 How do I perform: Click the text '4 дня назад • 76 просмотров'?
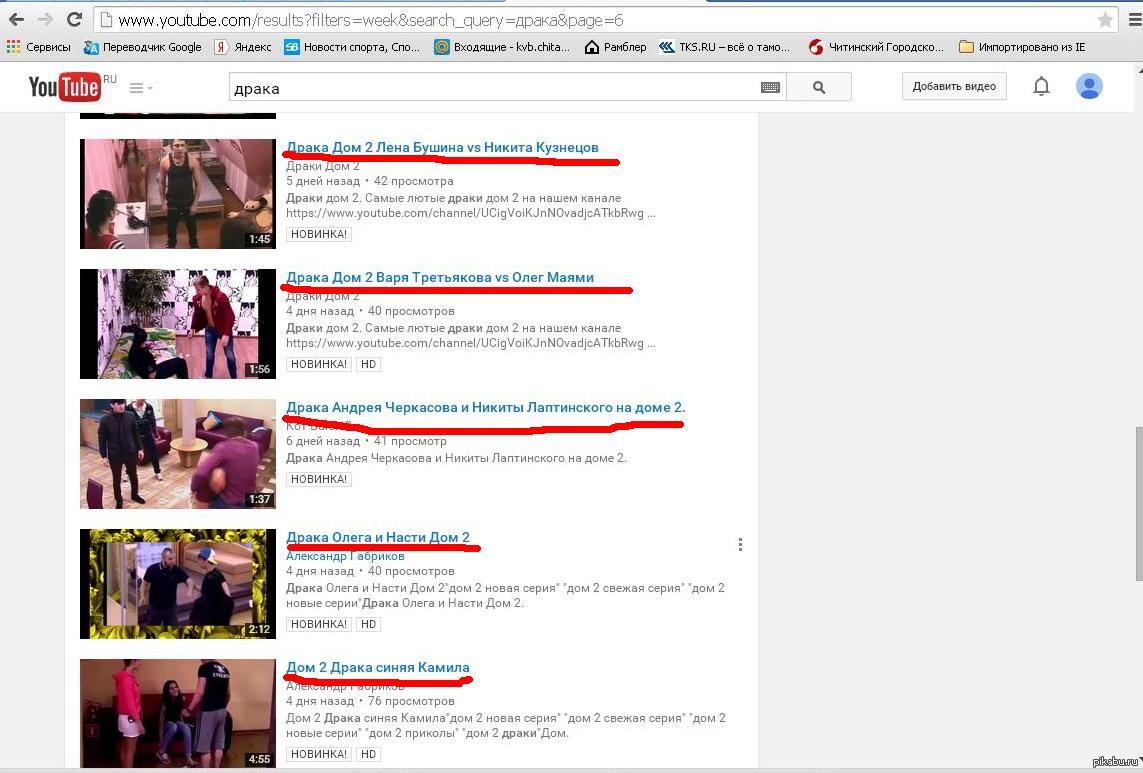(370, 701)
